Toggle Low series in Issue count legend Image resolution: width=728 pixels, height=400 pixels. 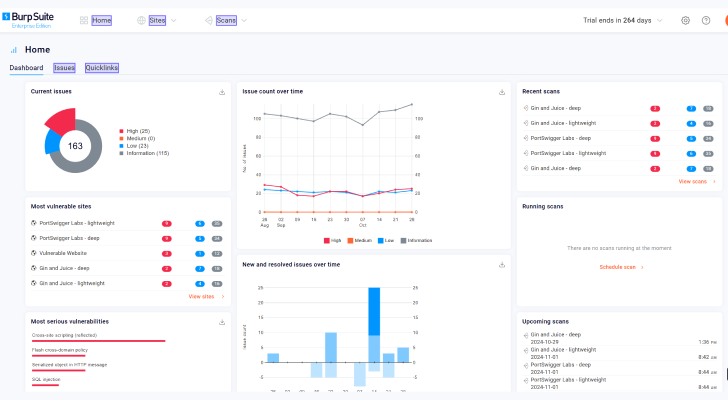(386, 240)
